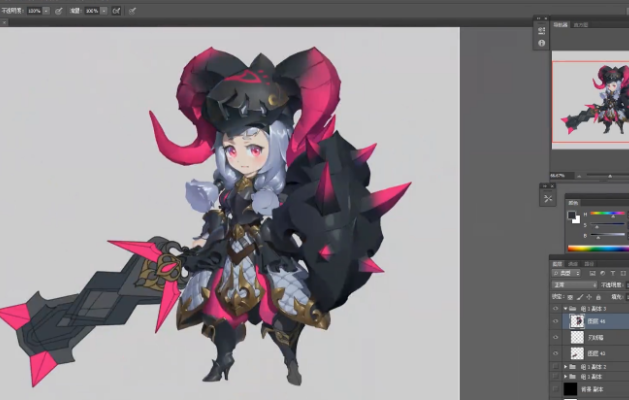Select the black background copy thumbnail
This screenshot has height=400, width=629.
(570, 389)
